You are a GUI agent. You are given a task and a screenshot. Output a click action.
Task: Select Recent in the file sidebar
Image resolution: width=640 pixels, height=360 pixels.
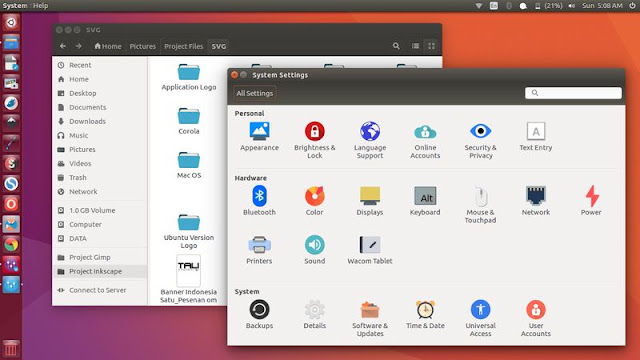100,65
